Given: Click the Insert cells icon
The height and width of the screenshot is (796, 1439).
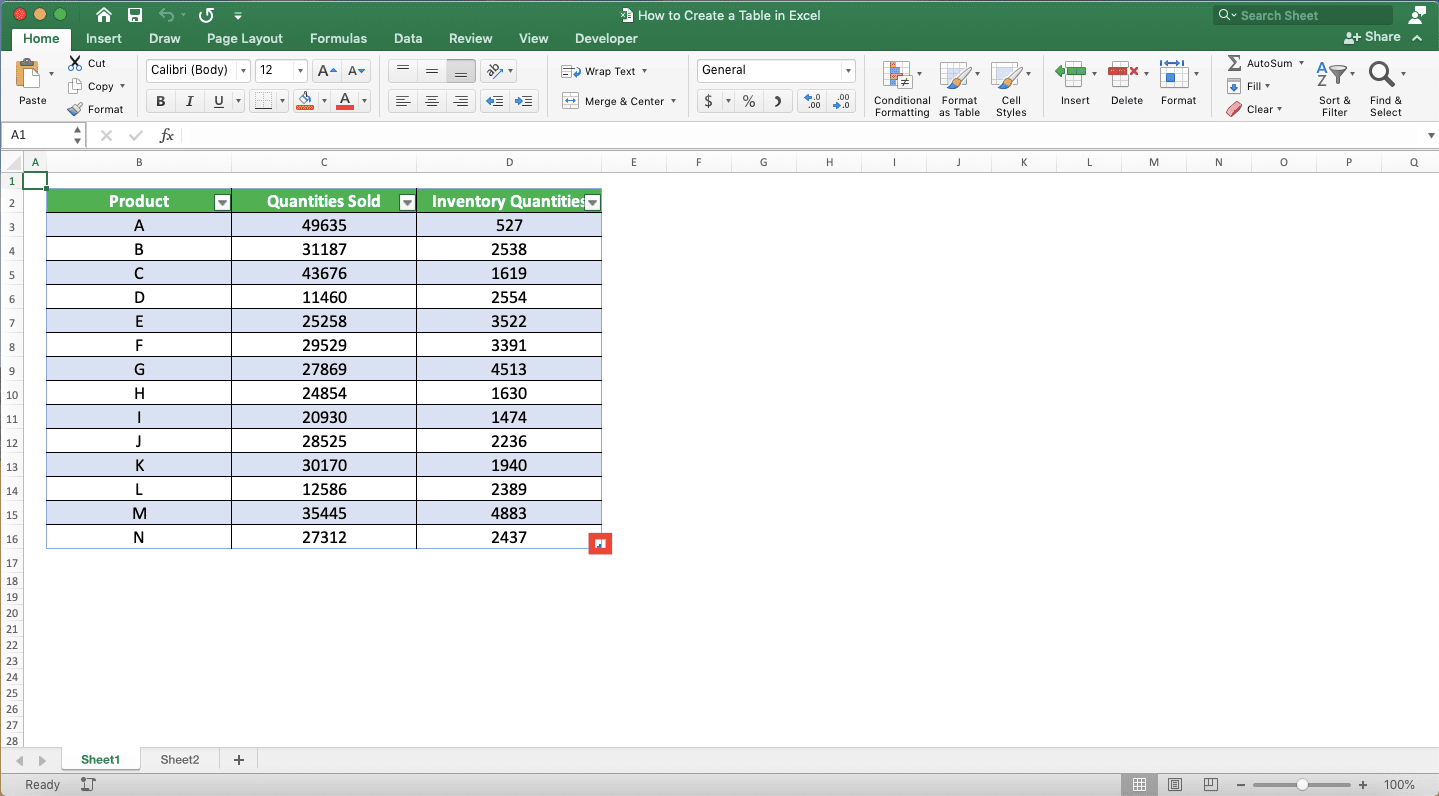Looking at the screenshot, I should tap(1071, 74).
